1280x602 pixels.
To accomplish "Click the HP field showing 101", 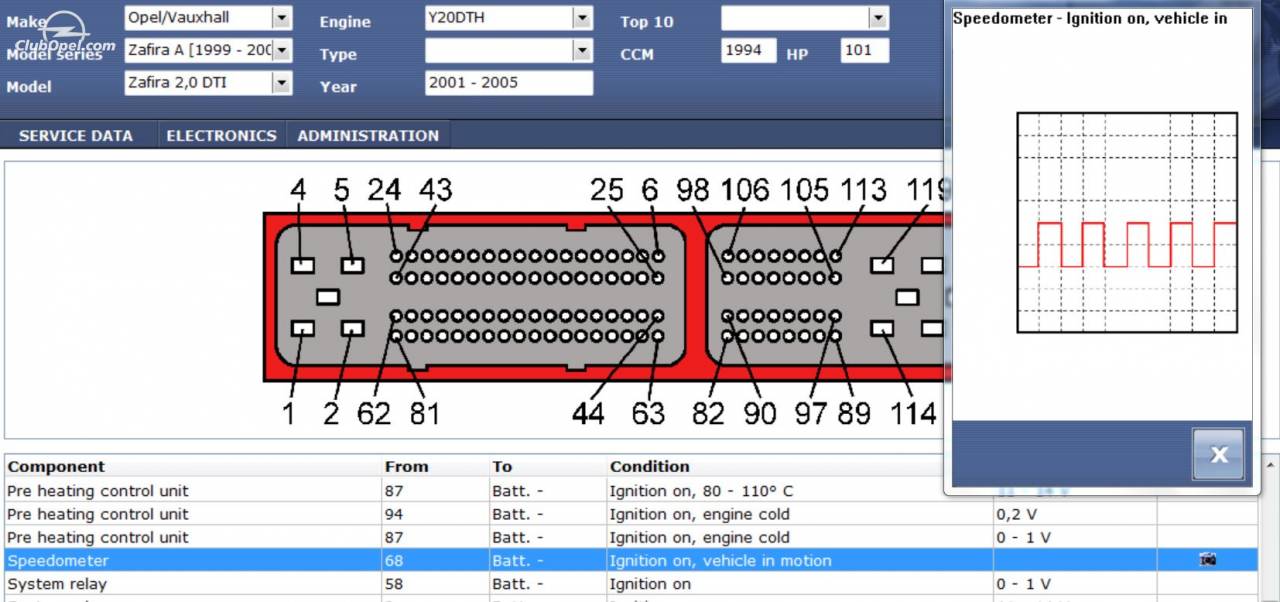I will [864, 50].
